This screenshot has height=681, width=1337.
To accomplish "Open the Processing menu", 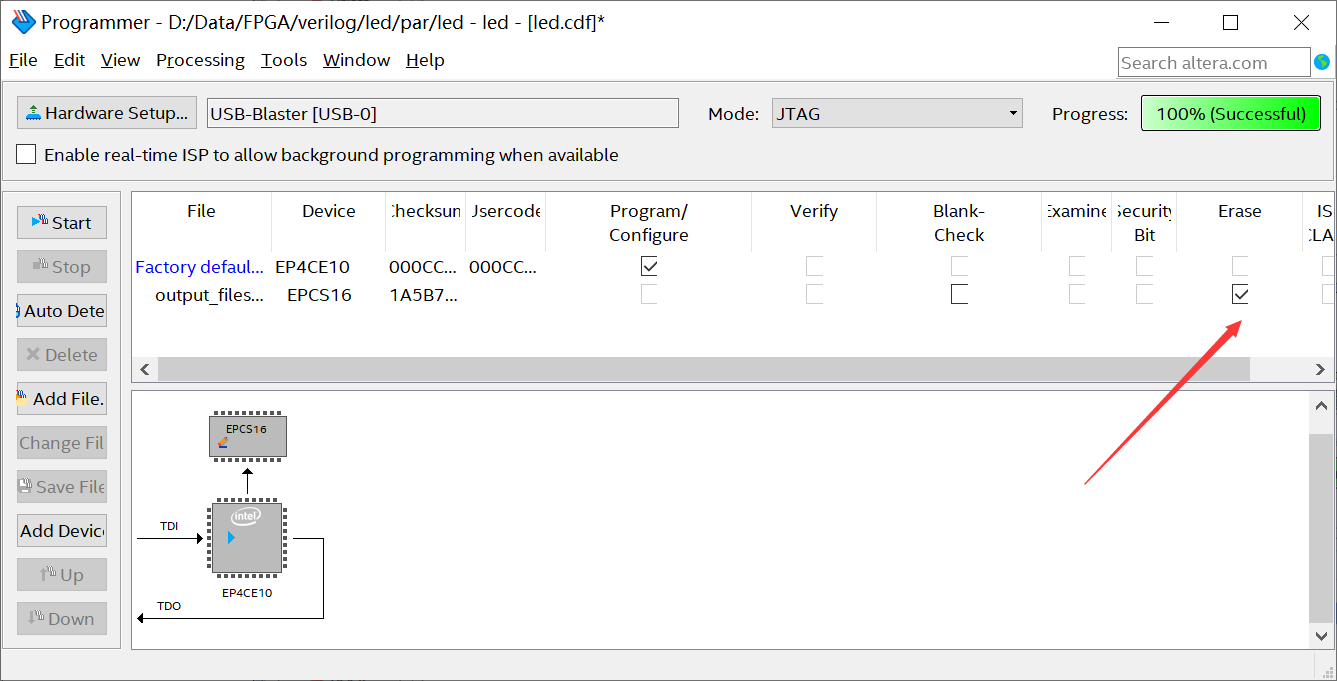I will [200, 60].
